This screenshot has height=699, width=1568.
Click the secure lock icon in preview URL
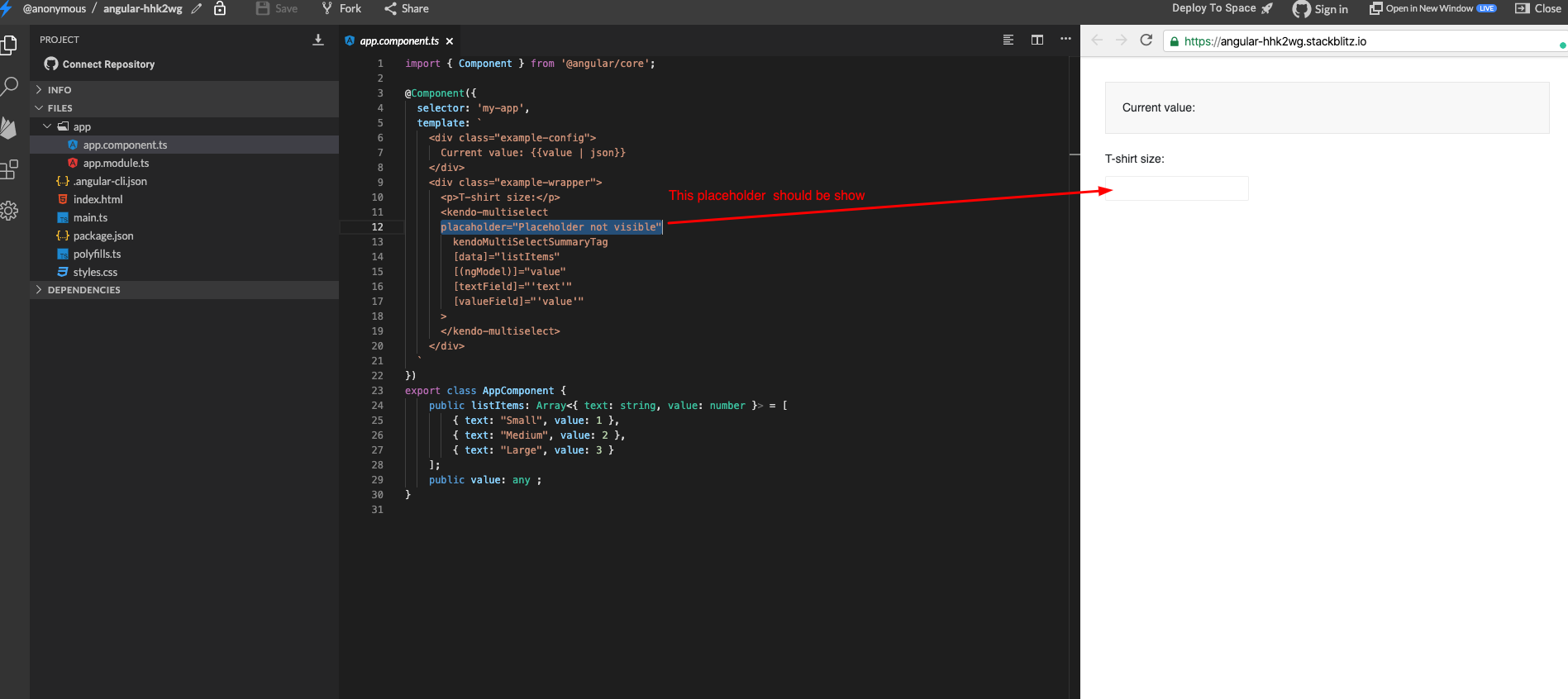coord(1174,41)
